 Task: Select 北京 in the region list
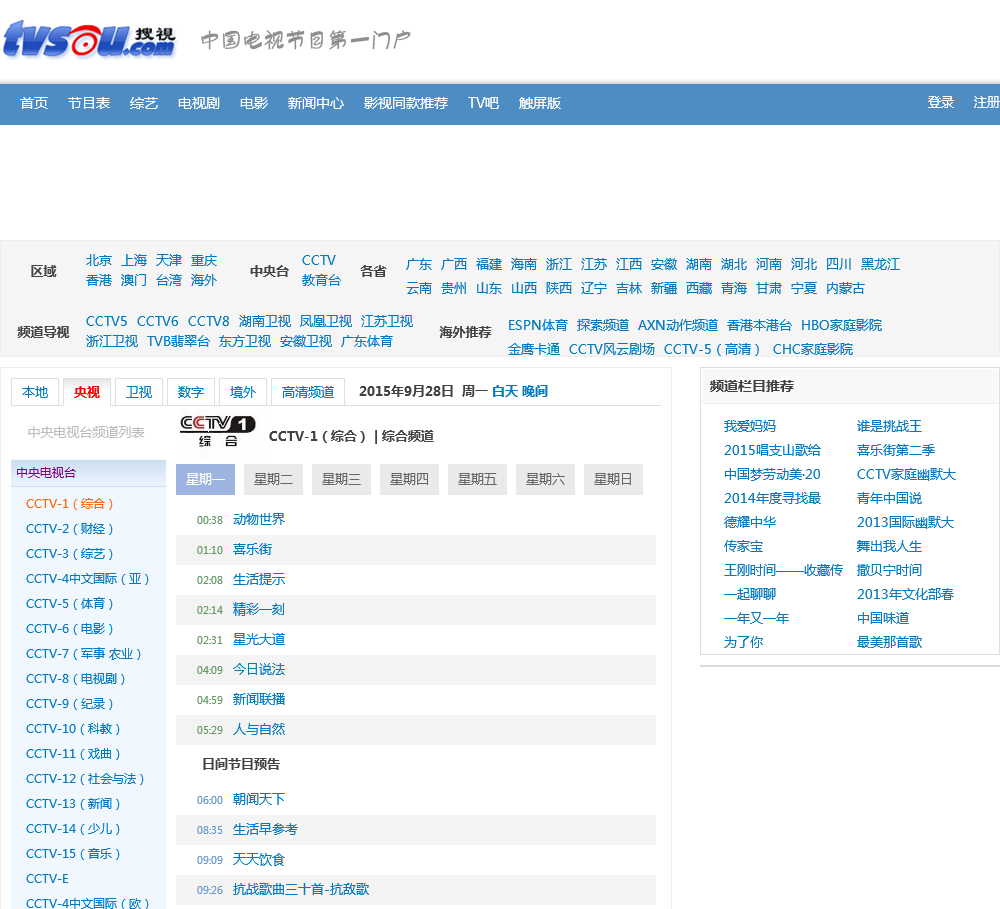99,260
